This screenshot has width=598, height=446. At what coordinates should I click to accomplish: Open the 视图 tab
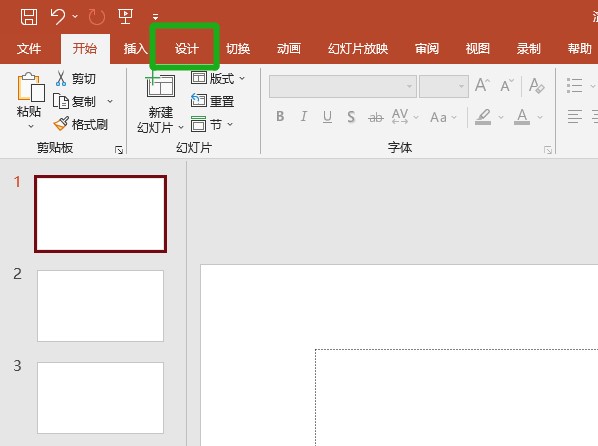(477, 48)
